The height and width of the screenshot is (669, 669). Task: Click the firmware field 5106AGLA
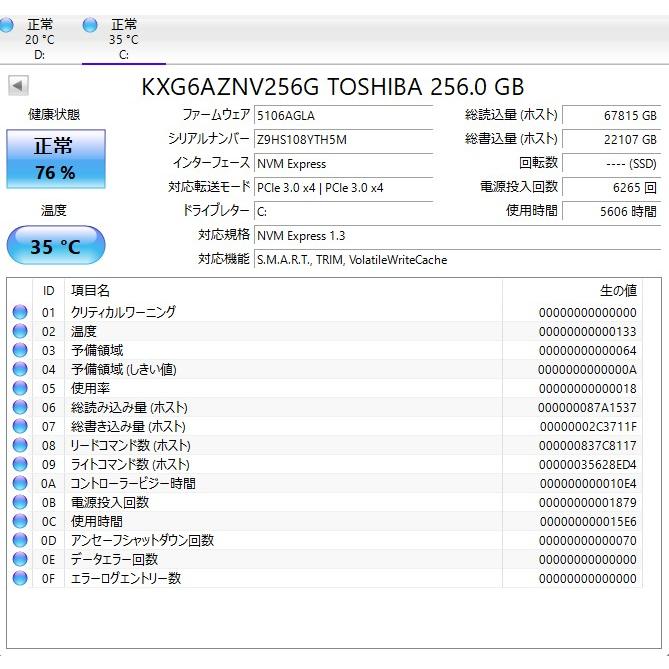[x=343, y=116]
